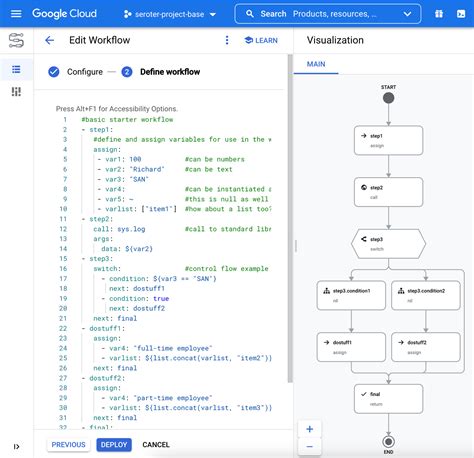Image resolution: width=474 pixels, height=458 pixels.
Task: Click the END node circle
Action: (388, 442)
